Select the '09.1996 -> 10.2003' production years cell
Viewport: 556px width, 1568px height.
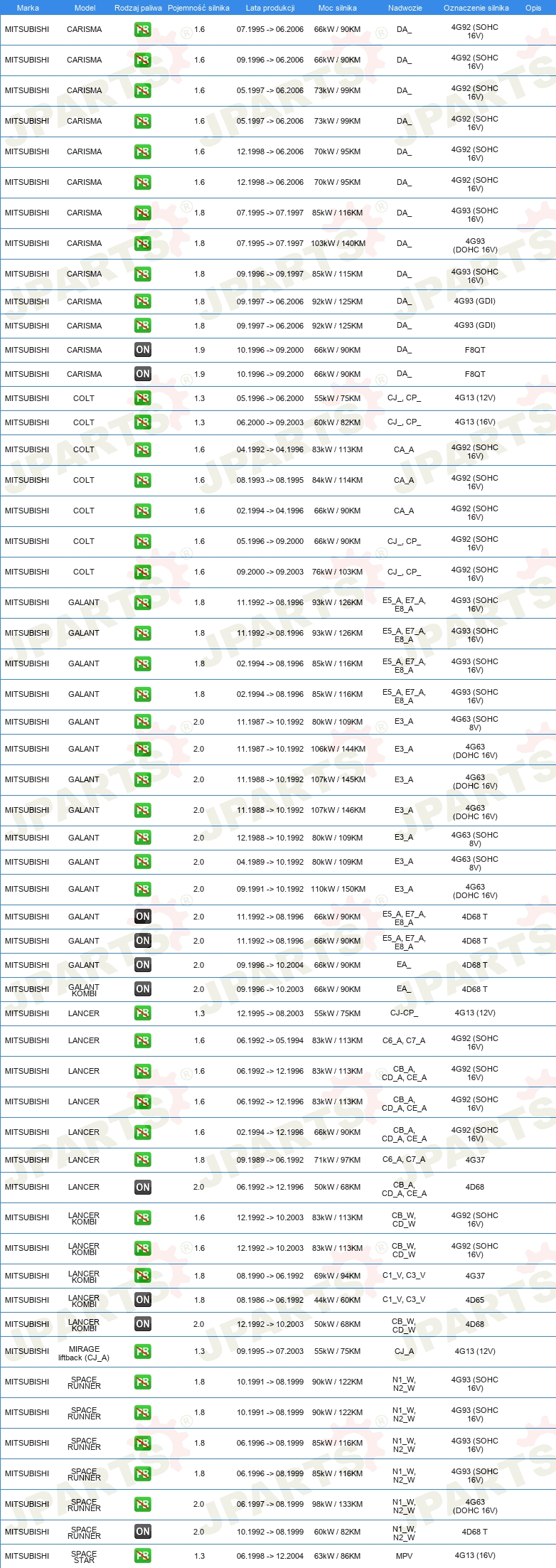pos(270,989)
